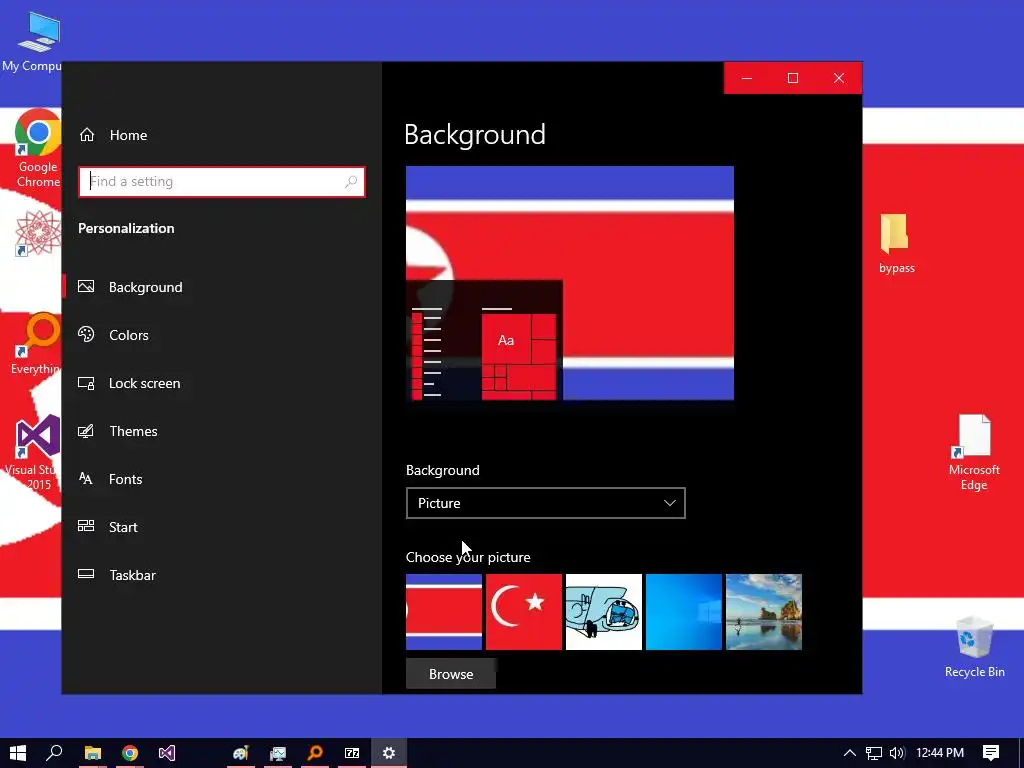
Task: Select the bypass folder on desktop
Action: (896, 243)
